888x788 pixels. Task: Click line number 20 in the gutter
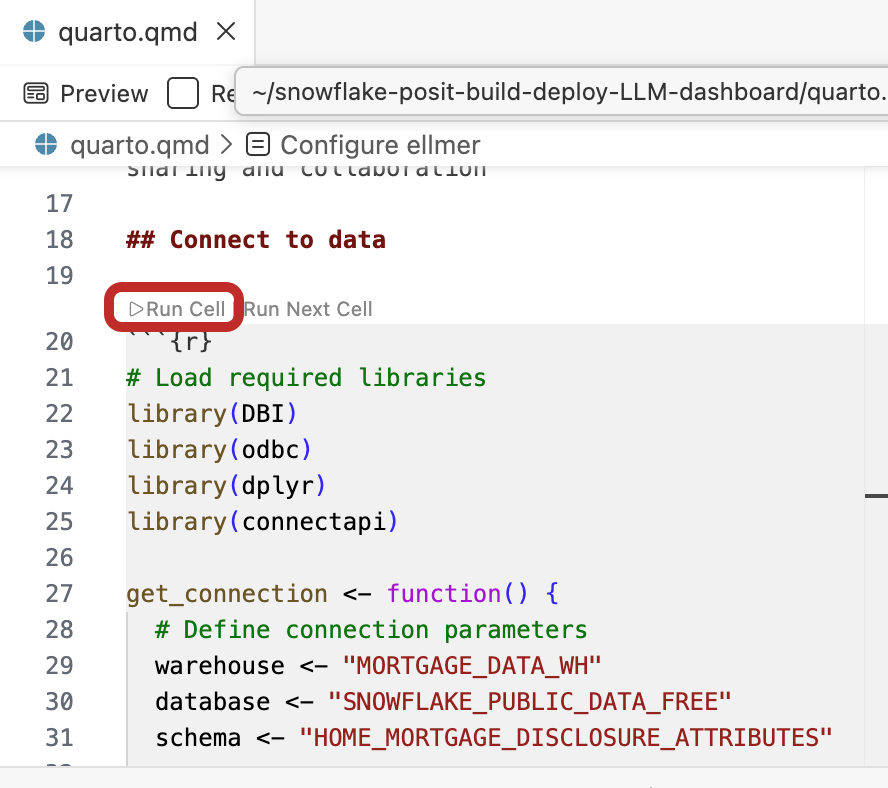pyautogui.click(x=59, y=342)
